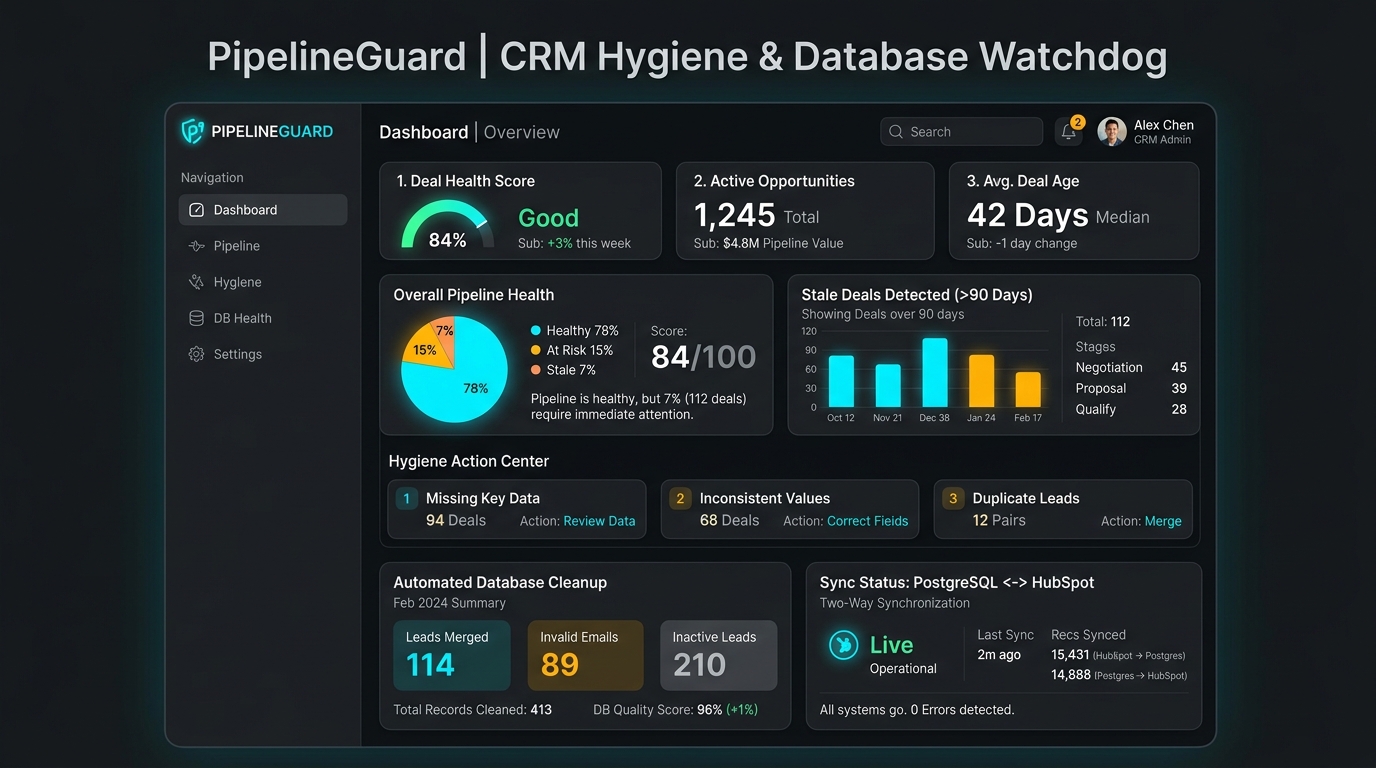Click the Pipeline sidebar icon
Screen dimensions: 1376x768
click(x=196, y=246)
